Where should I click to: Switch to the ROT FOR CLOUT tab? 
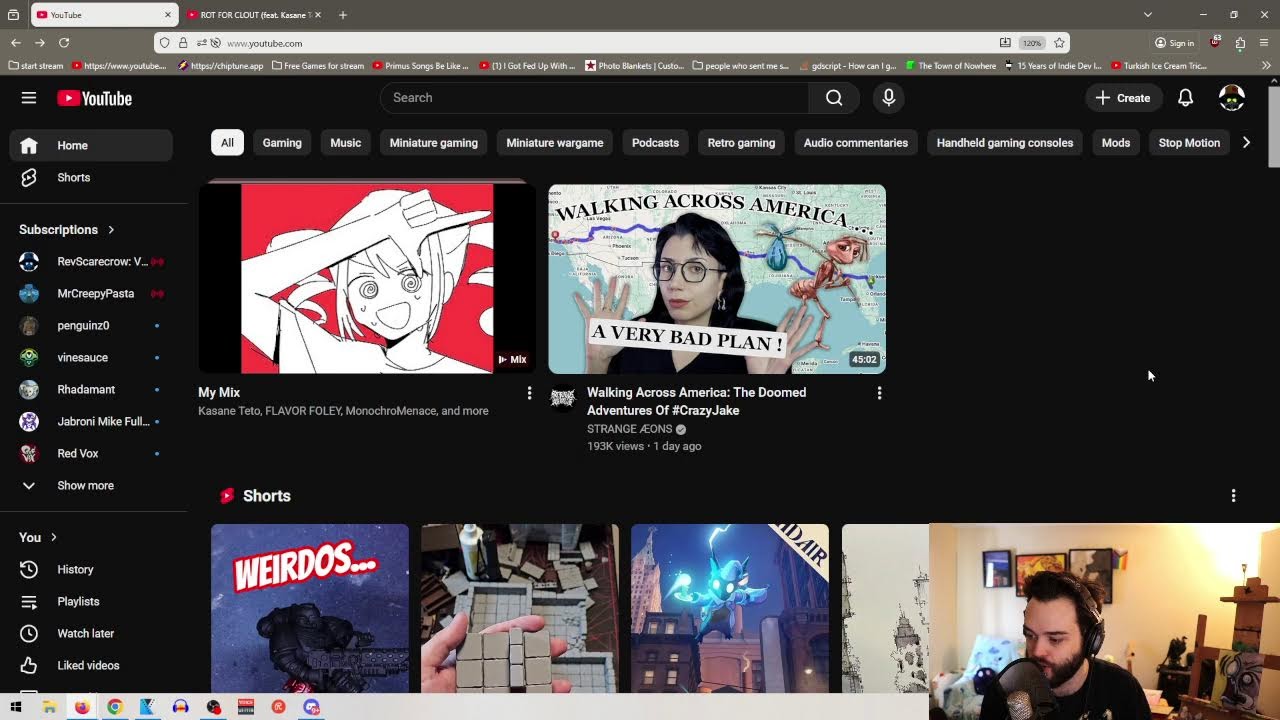tap(254, 15)
